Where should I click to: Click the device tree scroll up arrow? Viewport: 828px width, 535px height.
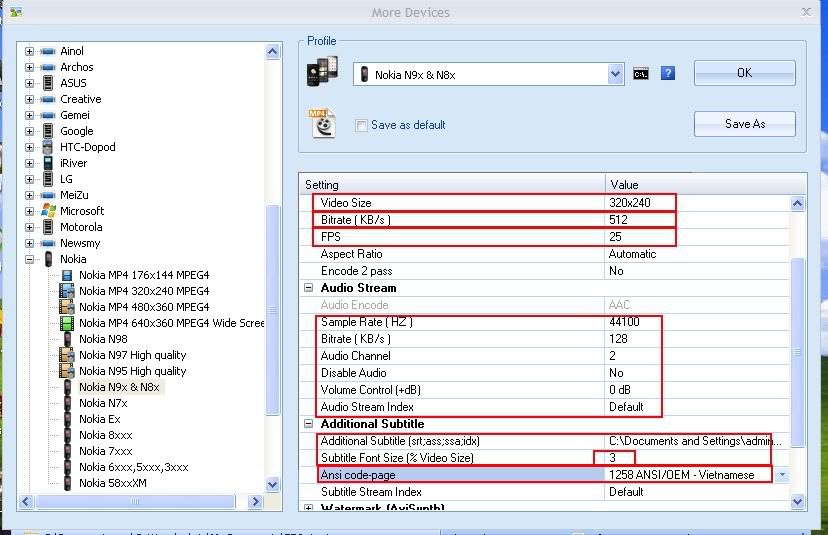[x=272, y=51]
